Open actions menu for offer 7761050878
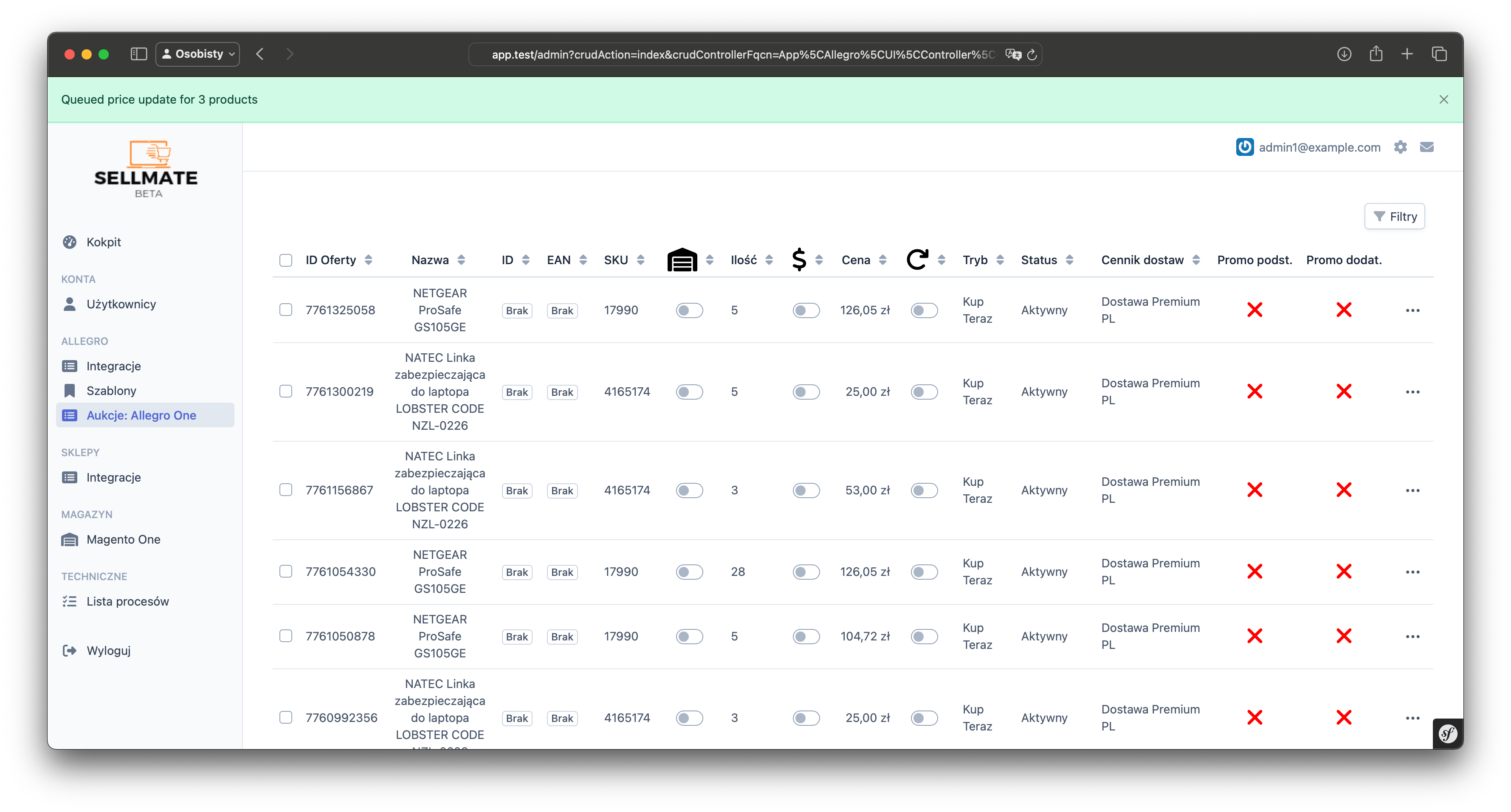The height and width of the screenshot is (812, 1511). pyautogui.click(x=1412, y=637)
